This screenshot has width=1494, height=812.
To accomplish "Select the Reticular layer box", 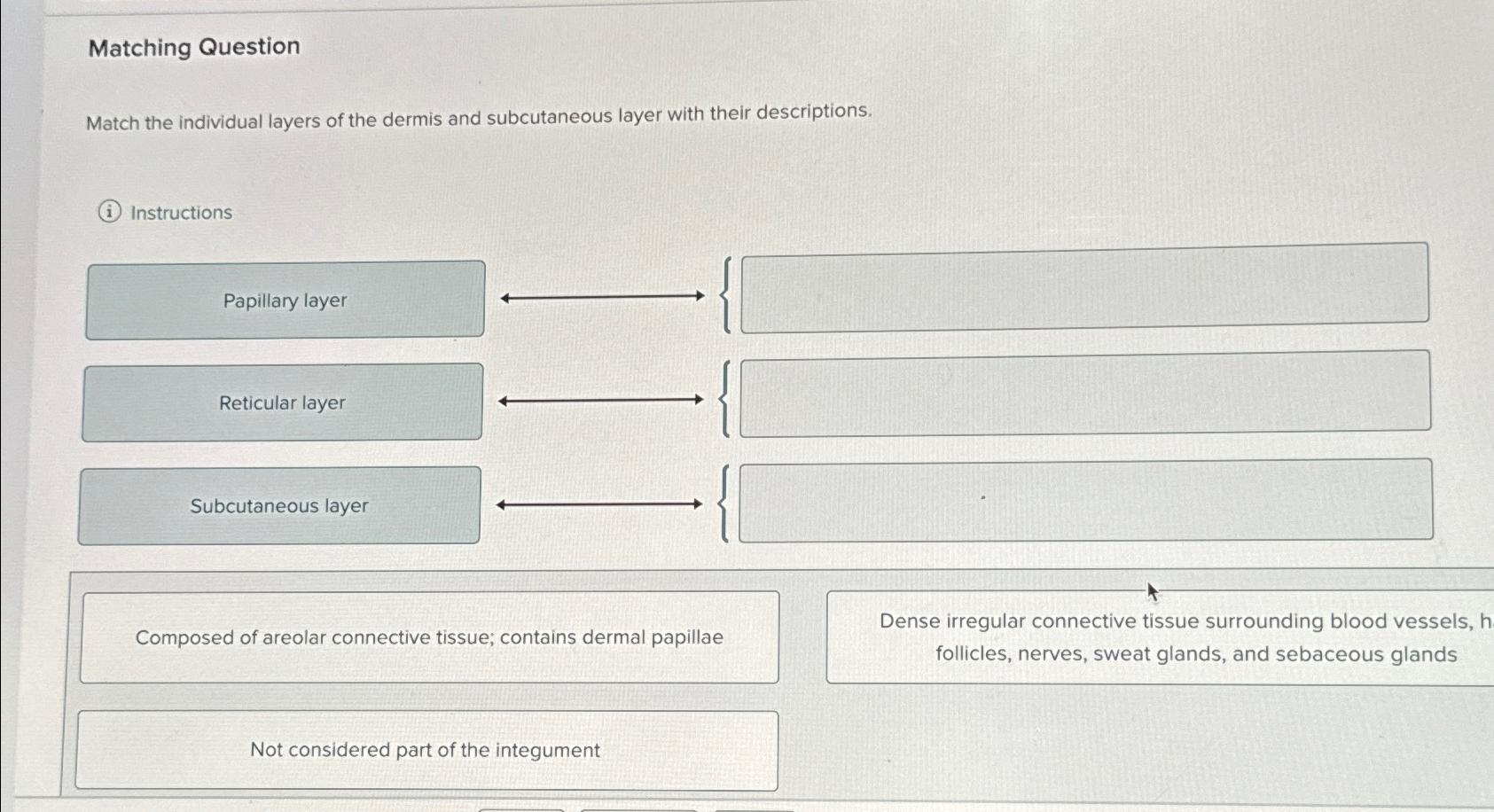I will coord(281,402).
